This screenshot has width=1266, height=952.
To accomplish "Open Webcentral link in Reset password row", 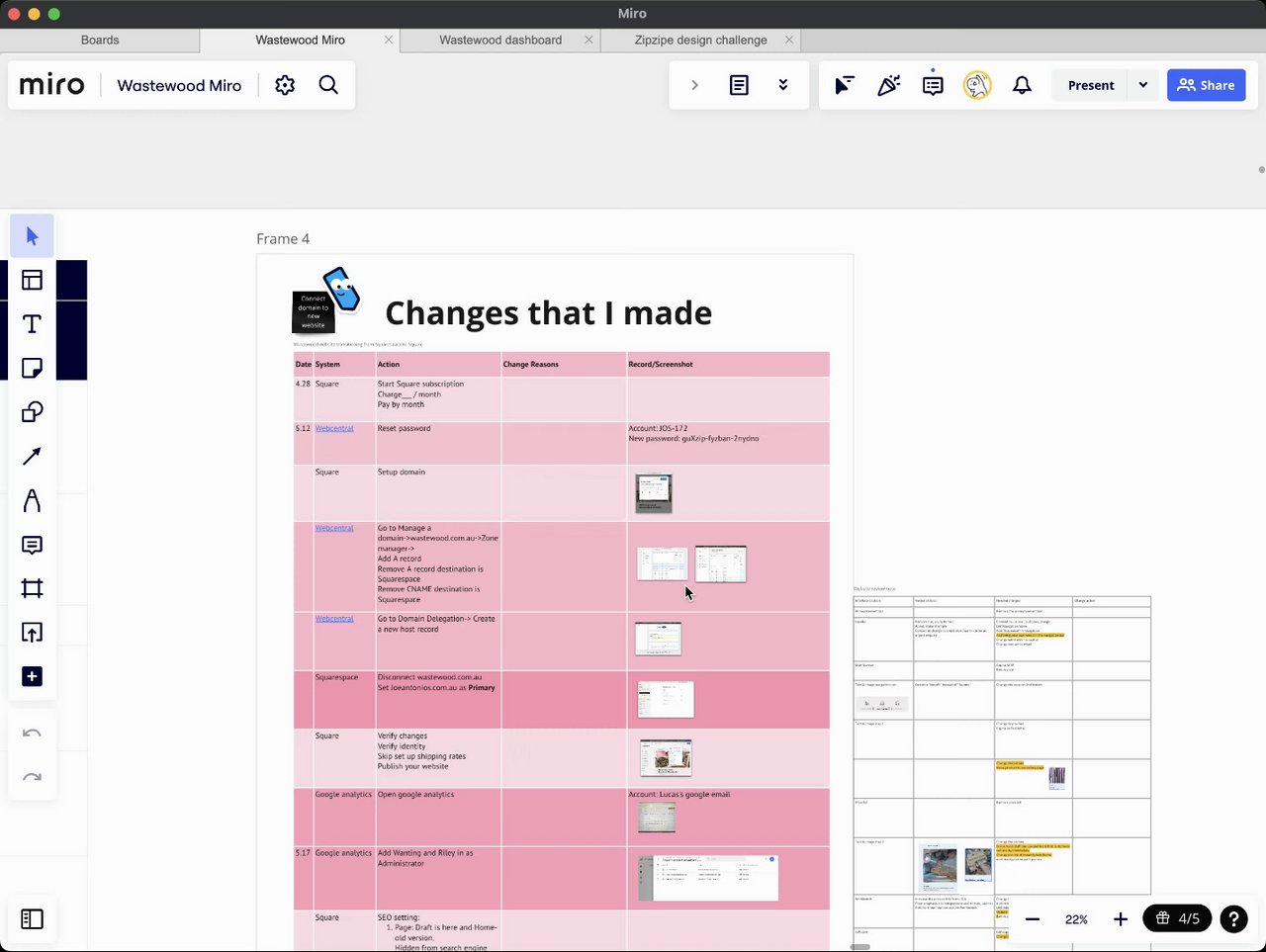I will pos(334,428).
